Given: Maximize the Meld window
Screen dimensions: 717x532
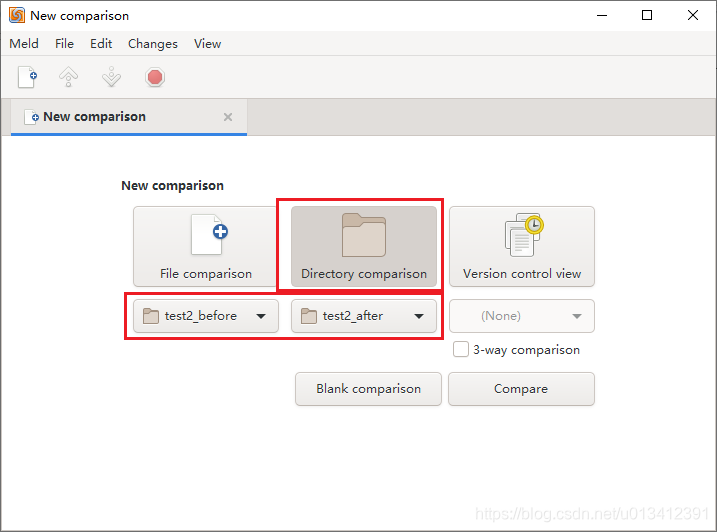Looking at the screenshot, I should pyautogui.click(x=647, y=15).
